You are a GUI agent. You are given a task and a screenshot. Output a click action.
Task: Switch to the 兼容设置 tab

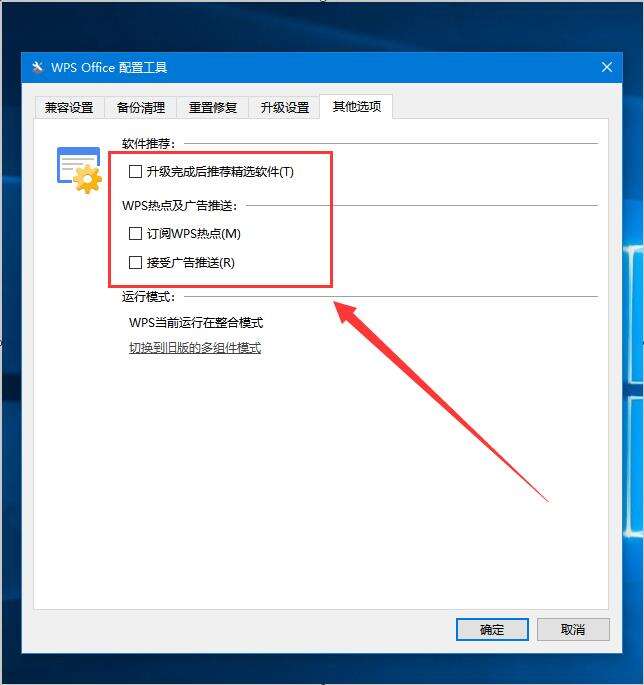(x=69, y=107)
